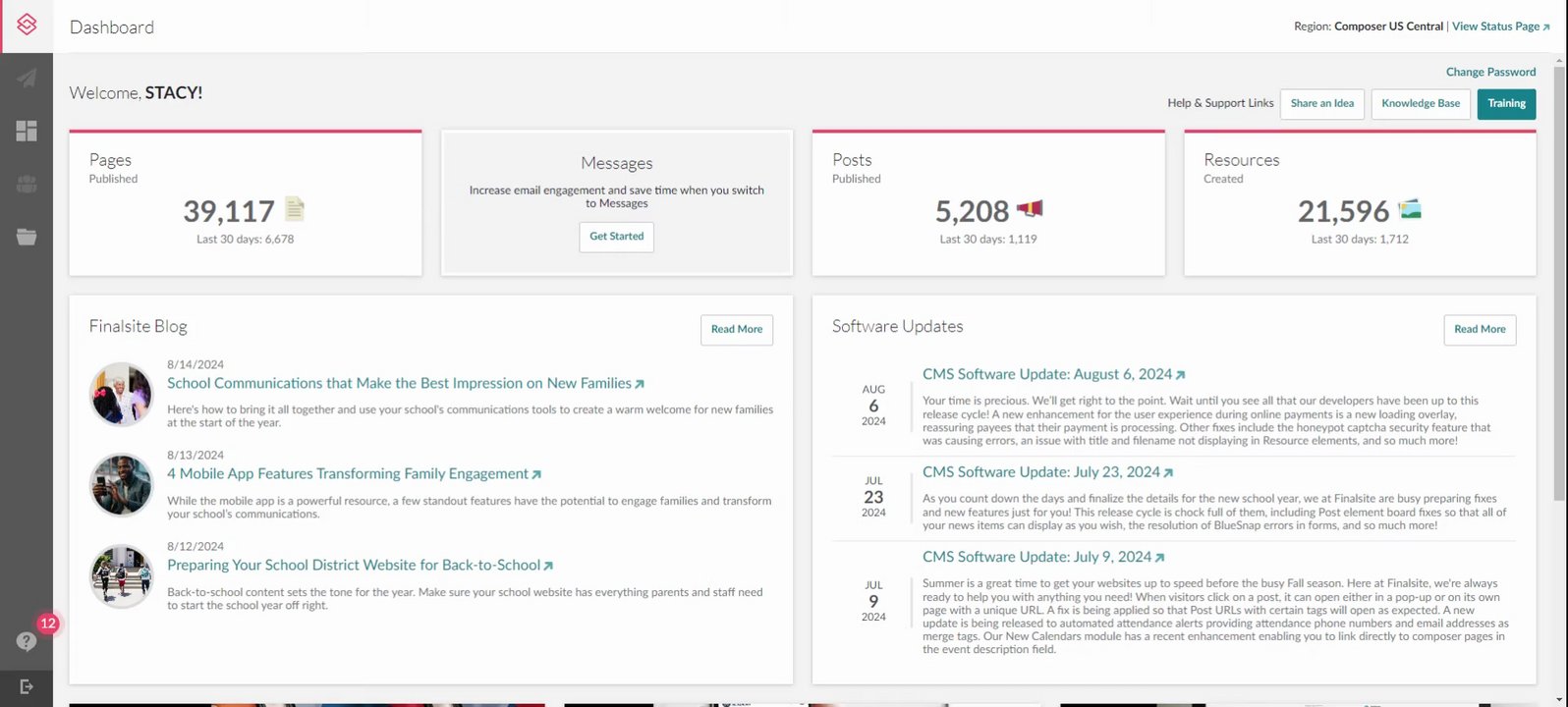Click the Finalsite logo icon
Image resolution: width=1568 pixels, height=707 pixels.
coord(27,26)
